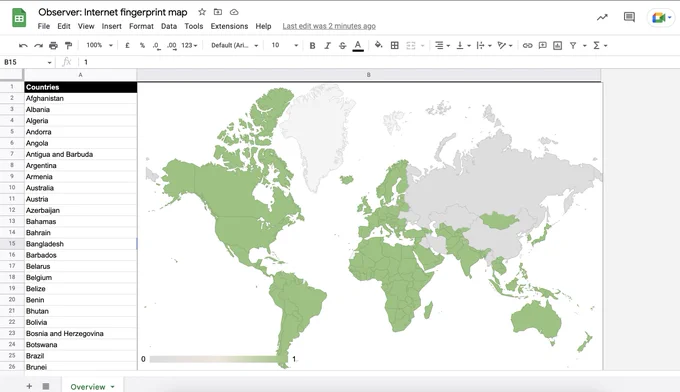Select row 10 header
680x392 pixels.
coord(12,188)
